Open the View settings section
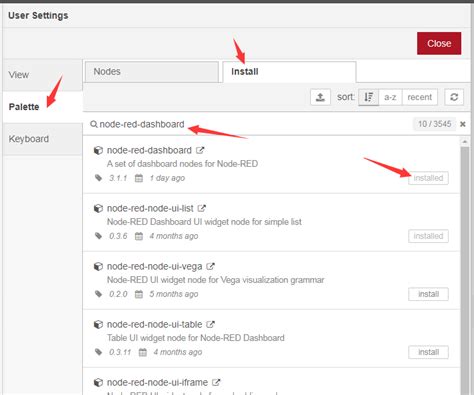This screenshot has height=395, width=474. click(x=42, y=75)
